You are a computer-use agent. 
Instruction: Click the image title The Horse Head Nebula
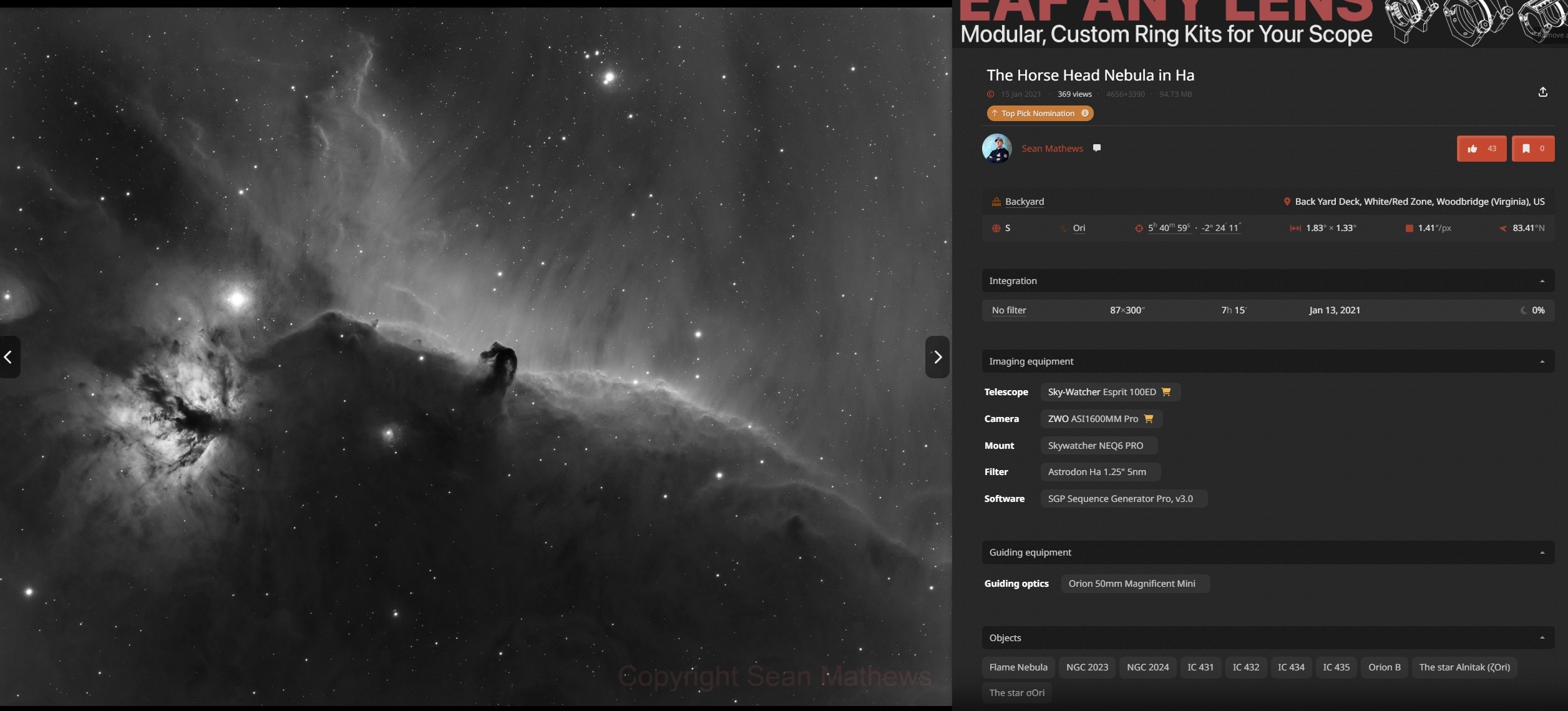pyautogui.click(x=1090, y=76)
